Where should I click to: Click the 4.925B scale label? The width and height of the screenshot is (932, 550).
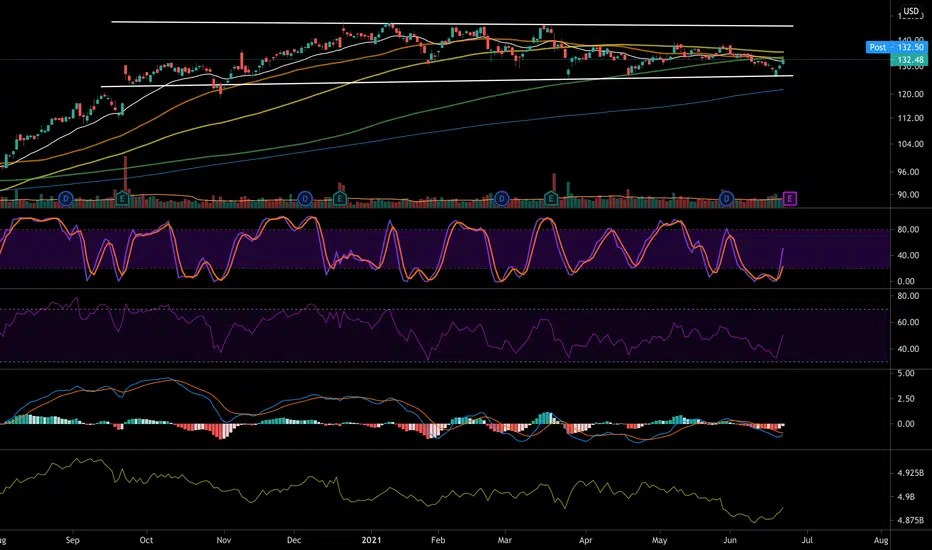(911, 473)
